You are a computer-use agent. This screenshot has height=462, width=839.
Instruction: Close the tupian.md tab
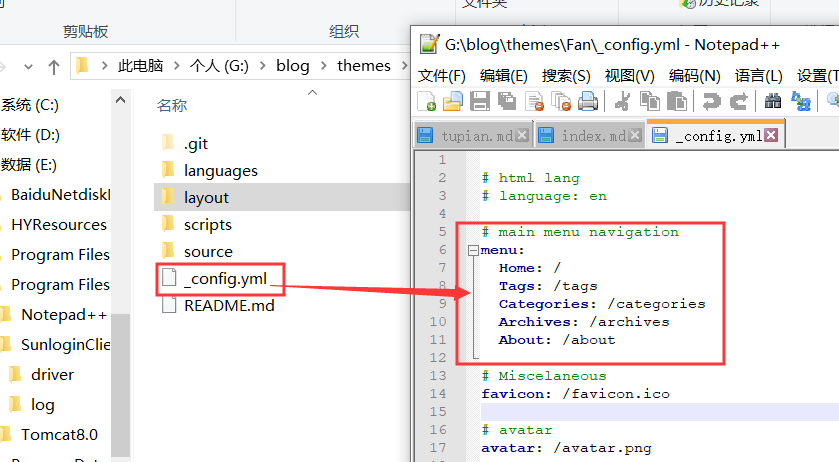[522, 135]
